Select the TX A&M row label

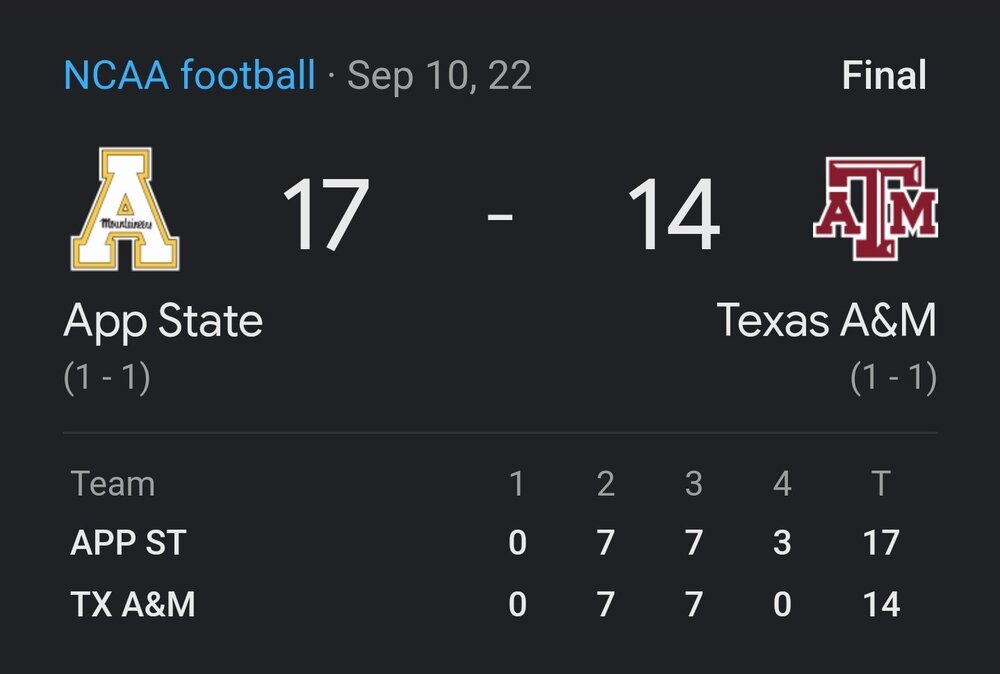pos(133,604)
